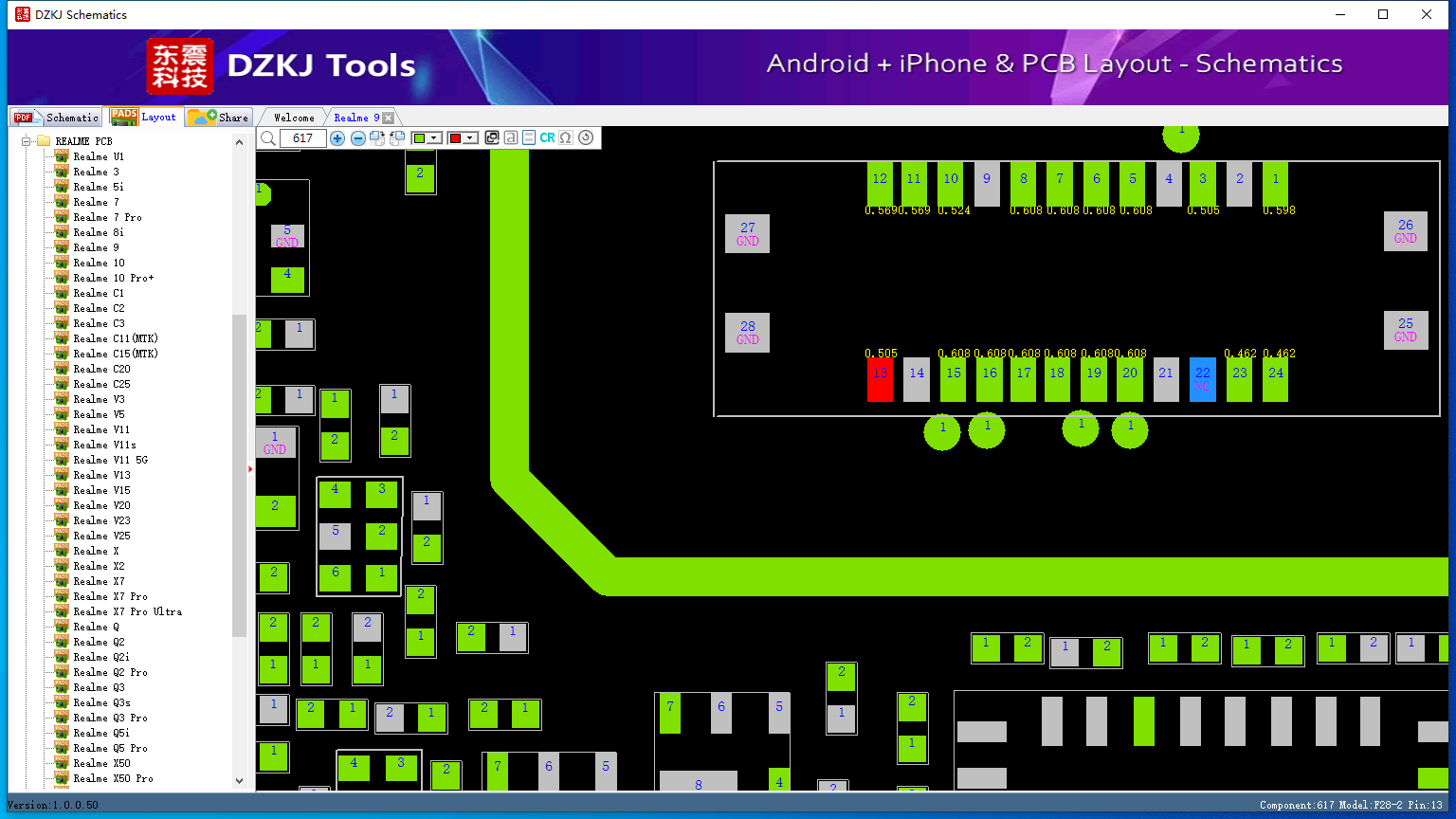Click the rotate board counter-clockwise icon
Viewport: 1456px width, 819px height.
(397, 138)
